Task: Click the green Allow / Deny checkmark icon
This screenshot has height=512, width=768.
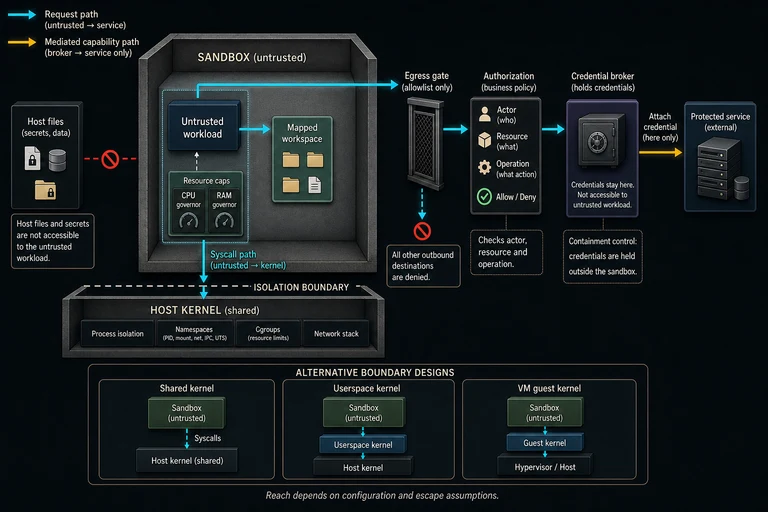Action: (484, 196)
